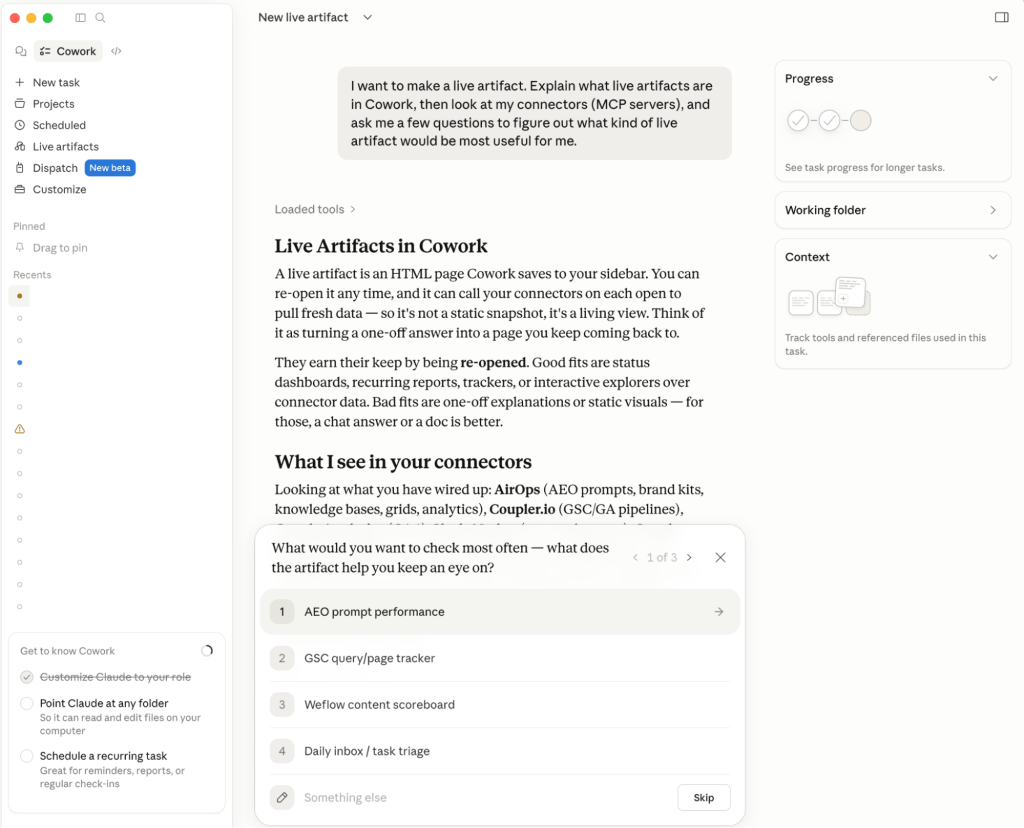Open the New live artifact title dropdown
1024x828 pixels.
click(x=368, y=18)
